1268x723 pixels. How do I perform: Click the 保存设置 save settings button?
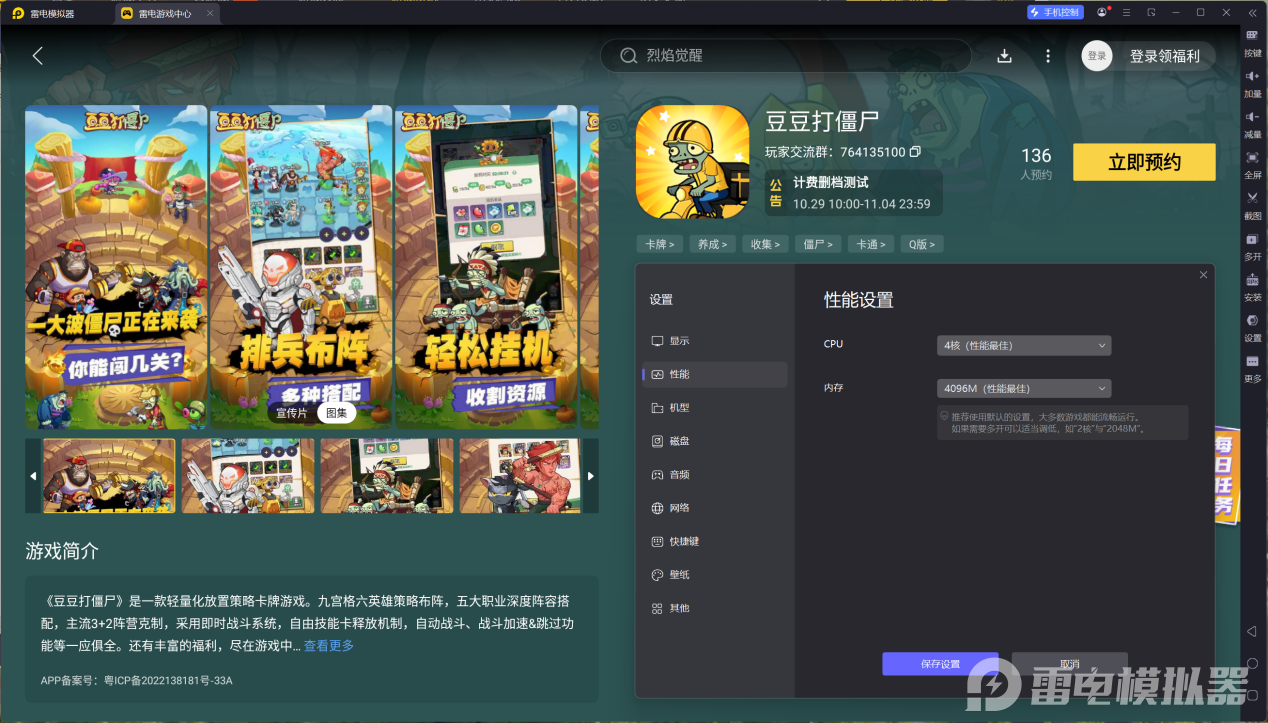pyautogui.click(x=940, y=664)
